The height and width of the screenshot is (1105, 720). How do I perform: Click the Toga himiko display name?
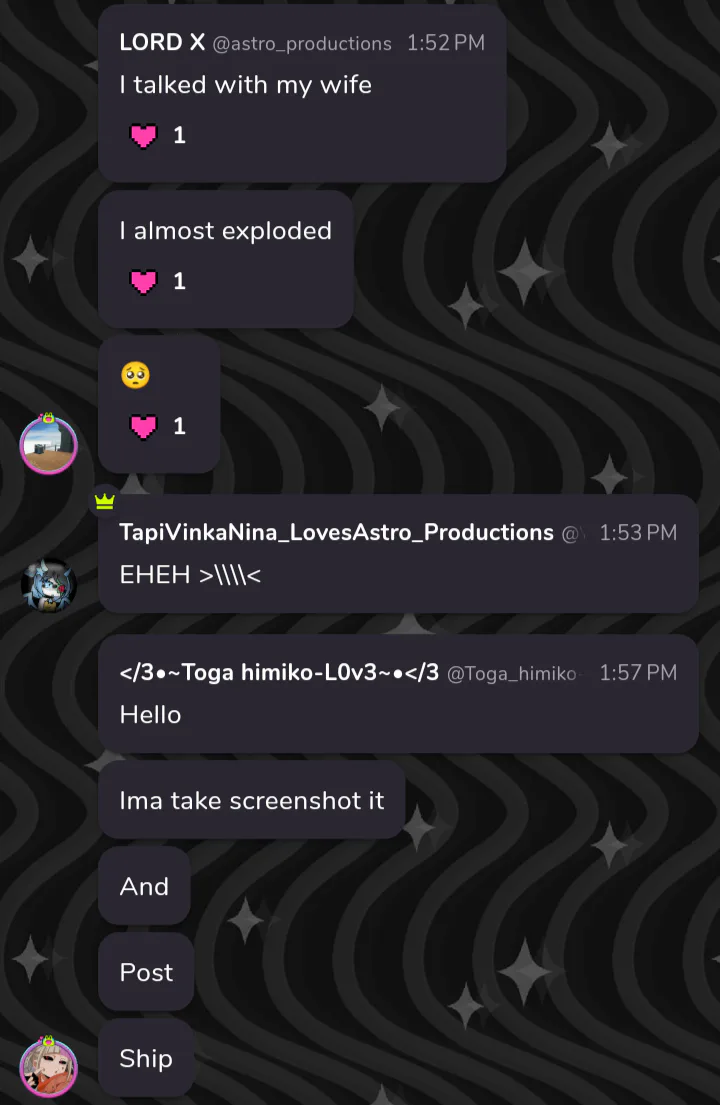tap(279, 673)
